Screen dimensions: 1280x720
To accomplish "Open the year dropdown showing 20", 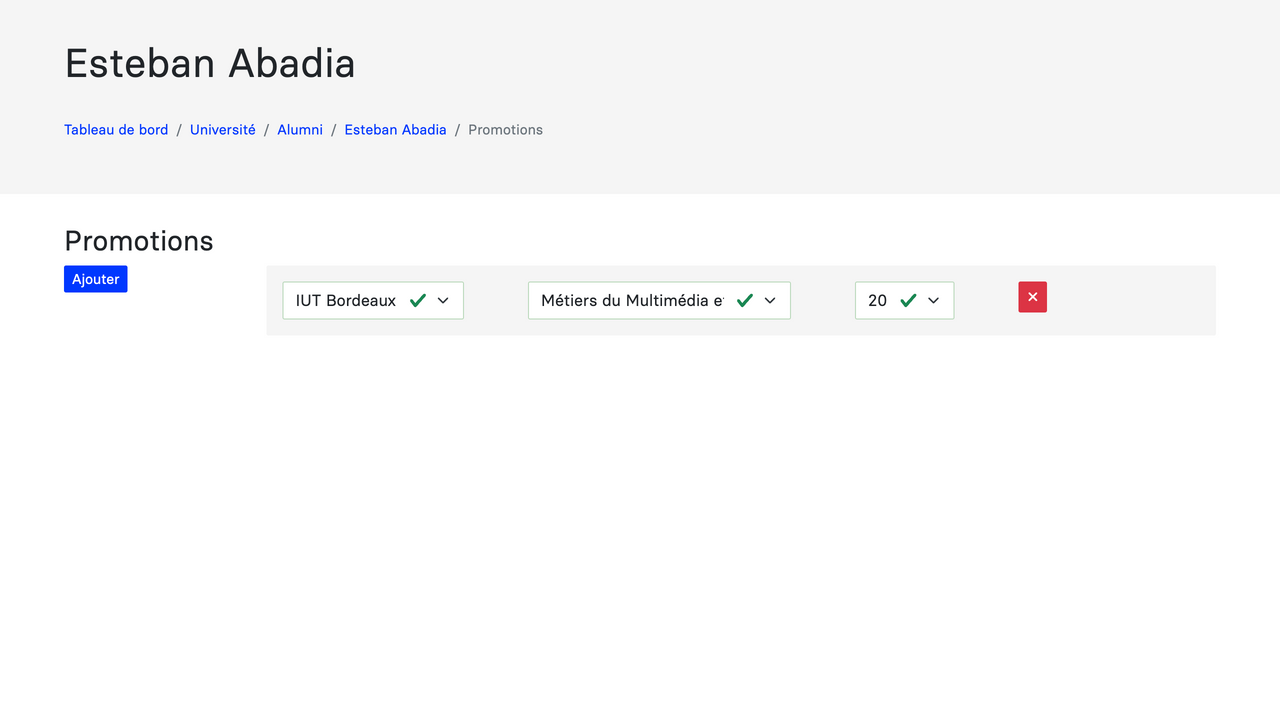I will coord(903,300).
